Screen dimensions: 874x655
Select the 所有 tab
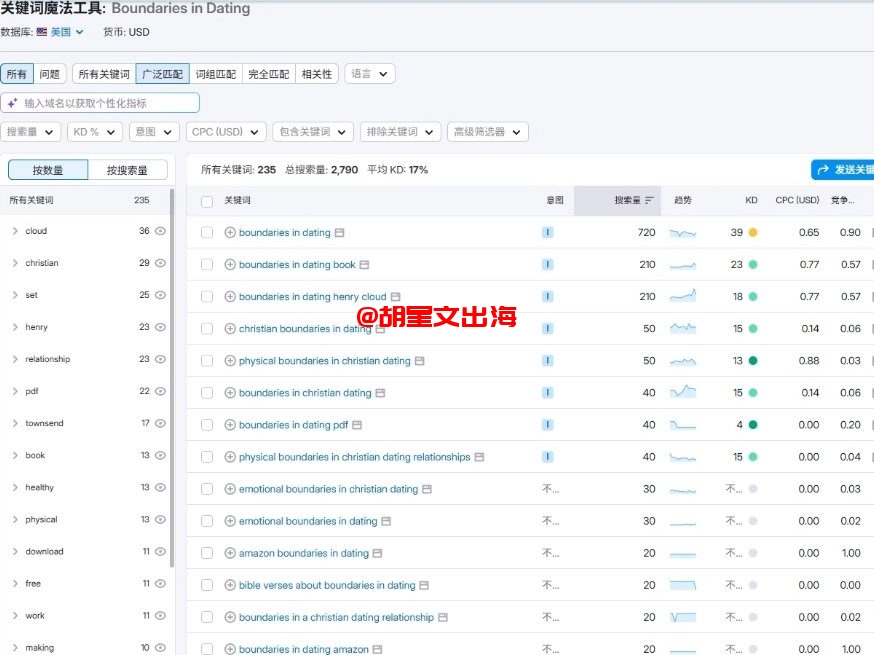17,74
